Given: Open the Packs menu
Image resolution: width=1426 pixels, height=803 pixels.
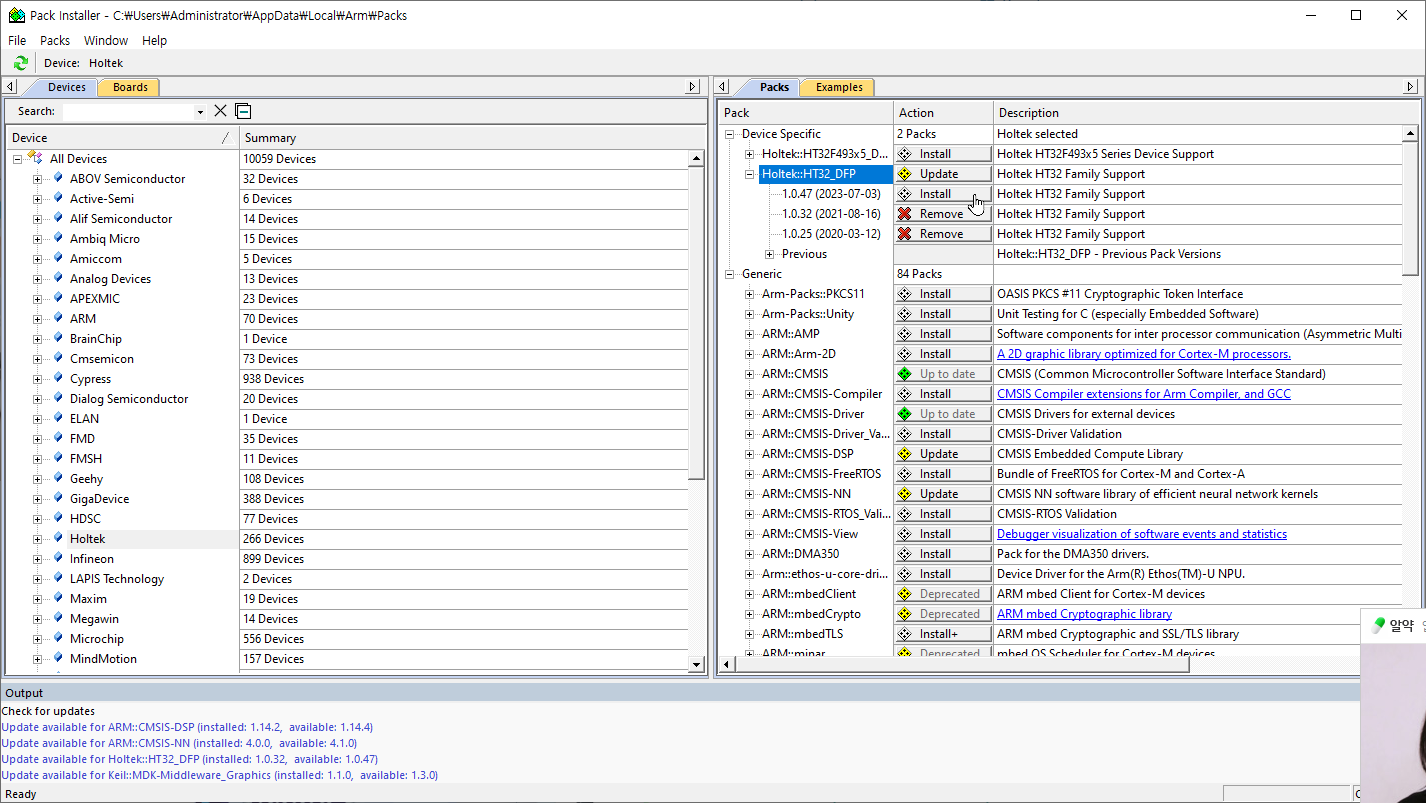Looking at the screenshot, I should point(55,41).
